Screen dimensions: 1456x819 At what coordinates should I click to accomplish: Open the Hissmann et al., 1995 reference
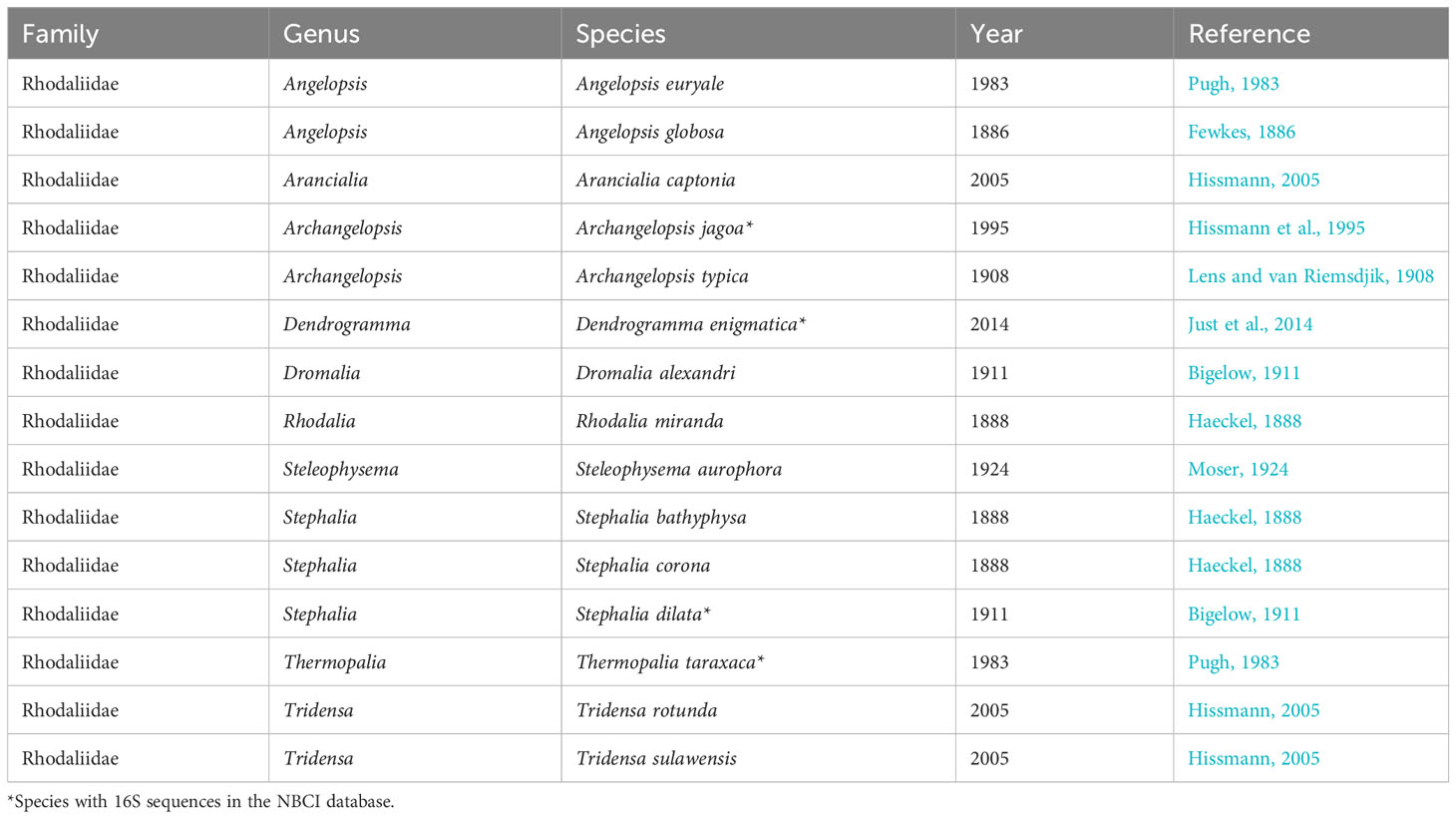tap(1275, 227)
